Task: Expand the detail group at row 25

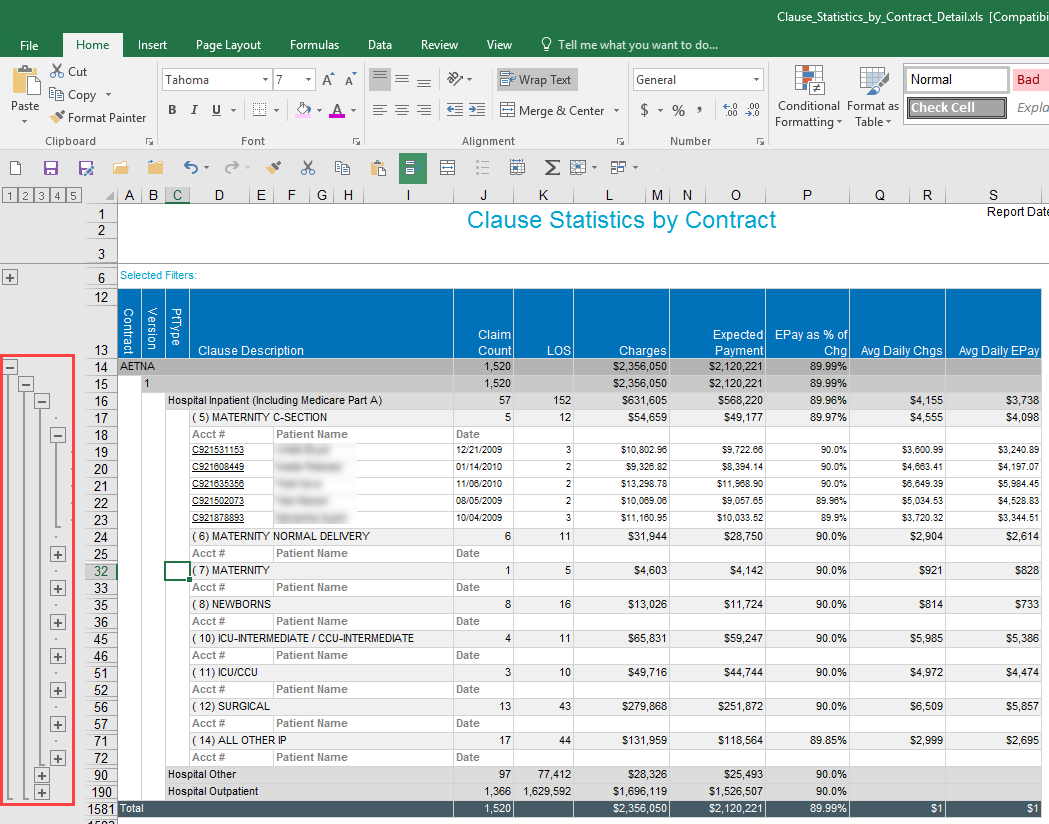Action: pos(58,554)
